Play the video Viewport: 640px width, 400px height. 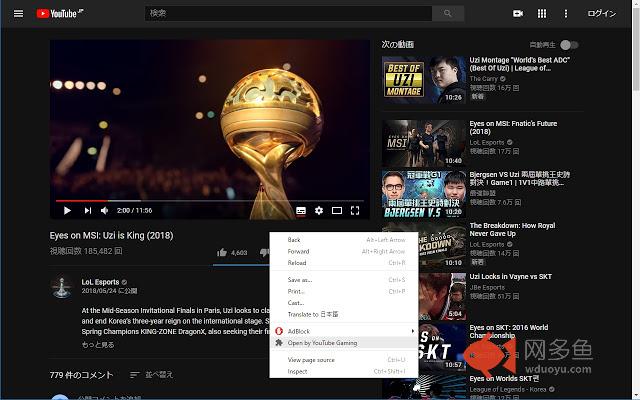(x=67, y=211)
